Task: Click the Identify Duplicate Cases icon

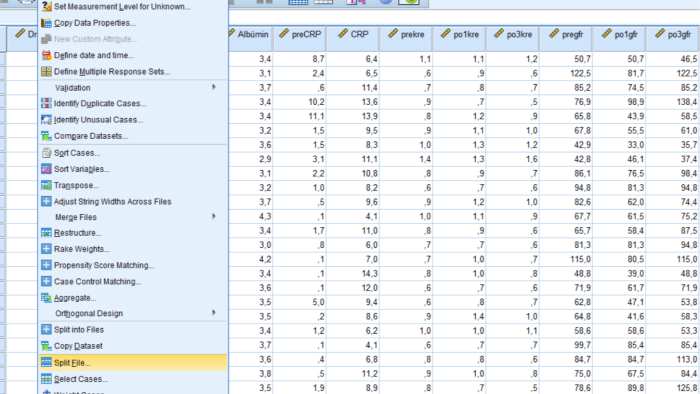Action: click(x=46, y=104)
